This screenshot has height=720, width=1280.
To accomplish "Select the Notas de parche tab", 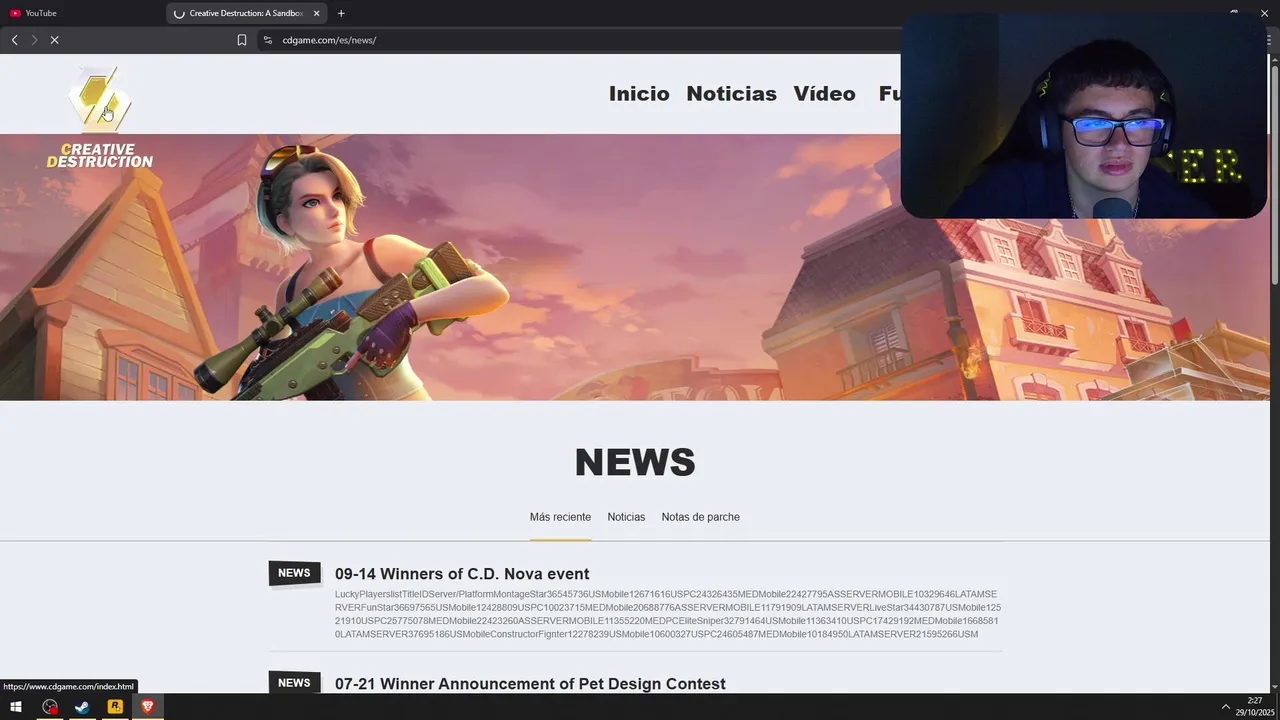I will click(x=700, y=517).
